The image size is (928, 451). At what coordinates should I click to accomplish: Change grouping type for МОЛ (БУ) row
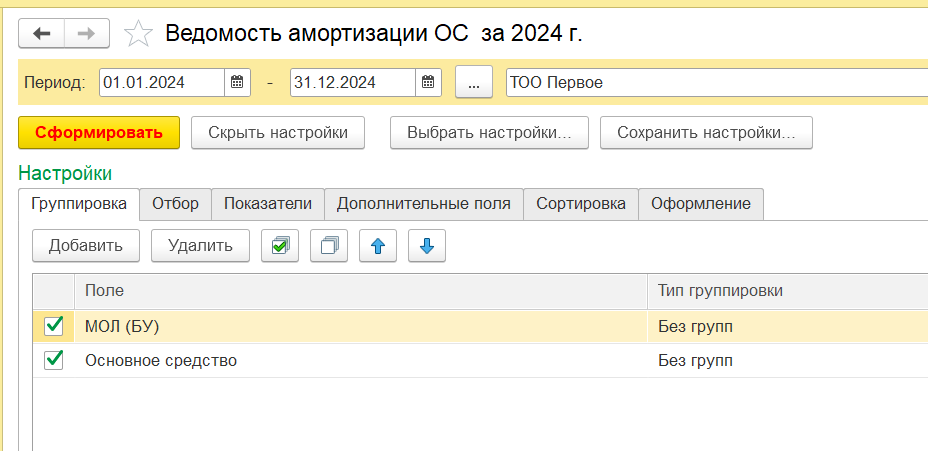click(780, 325)
